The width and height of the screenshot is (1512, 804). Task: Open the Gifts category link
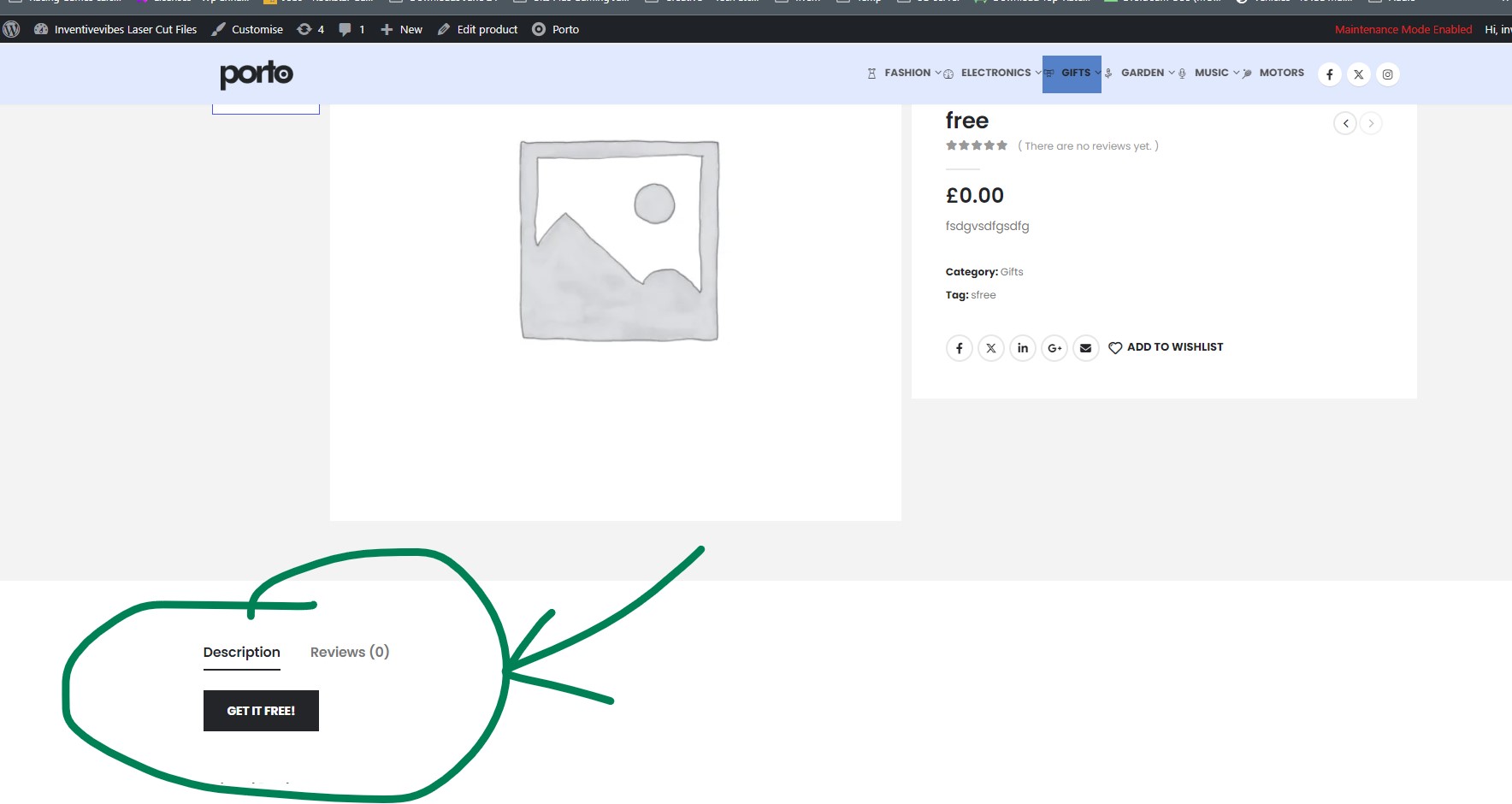(1012, 272)
